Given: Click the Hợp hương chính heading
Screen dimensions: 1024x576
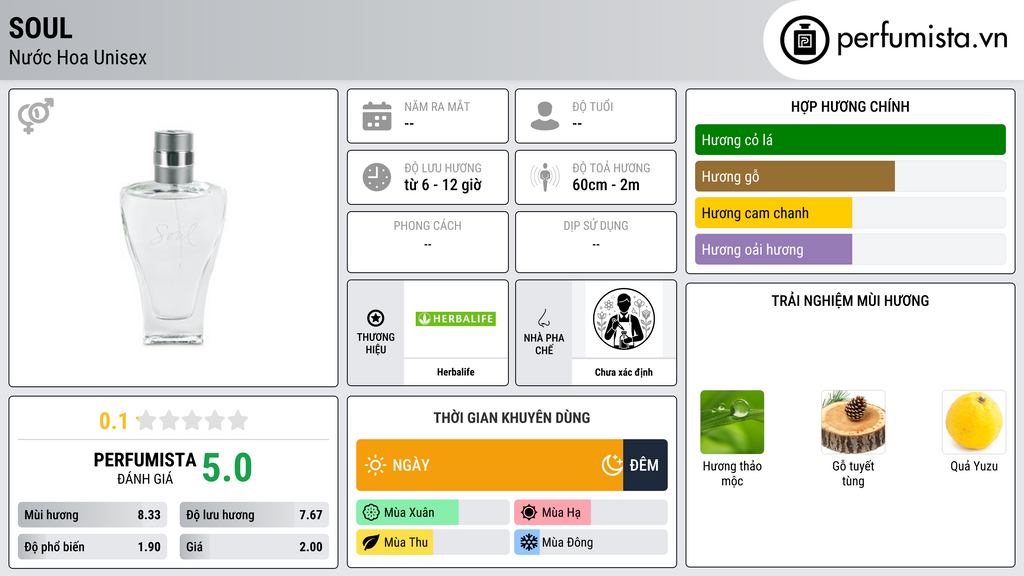Looking at the screenshot, I should (850, 106).
